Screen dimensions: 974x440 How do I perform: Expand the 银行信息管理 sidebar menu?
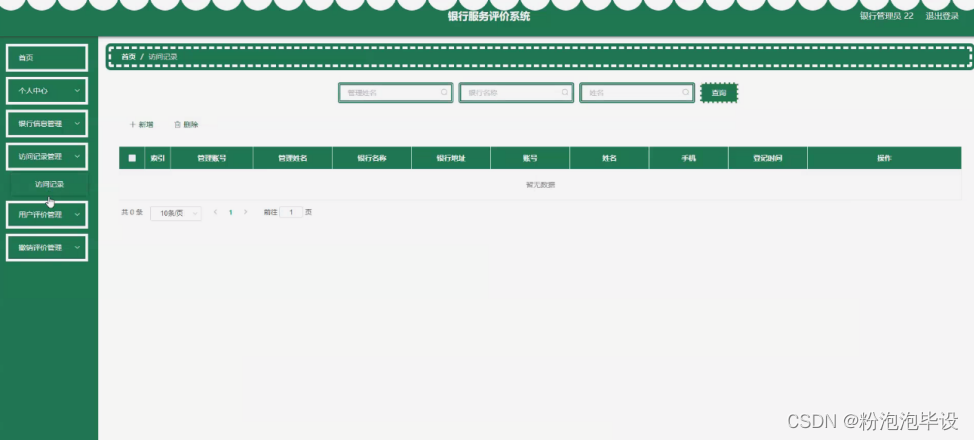pyautogui.click(x=47, y=124)
